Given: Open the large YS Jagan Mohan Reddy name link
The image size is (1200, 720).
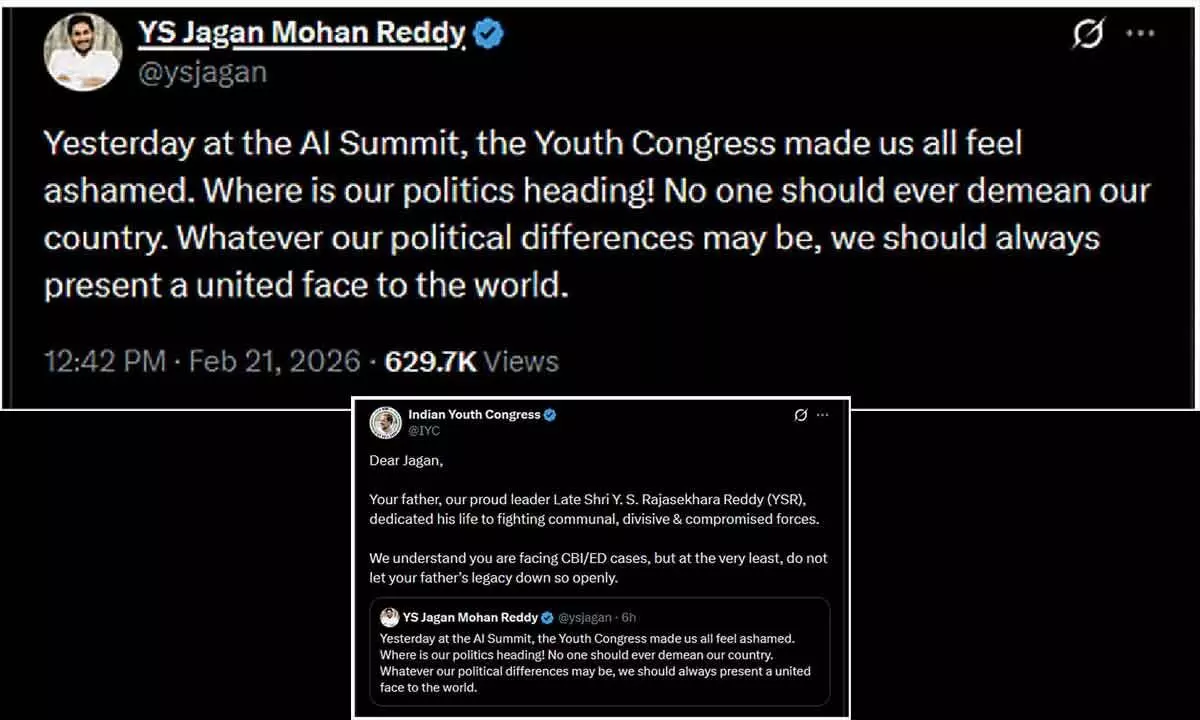Looking at the screenshot, I should click(301, 34).
